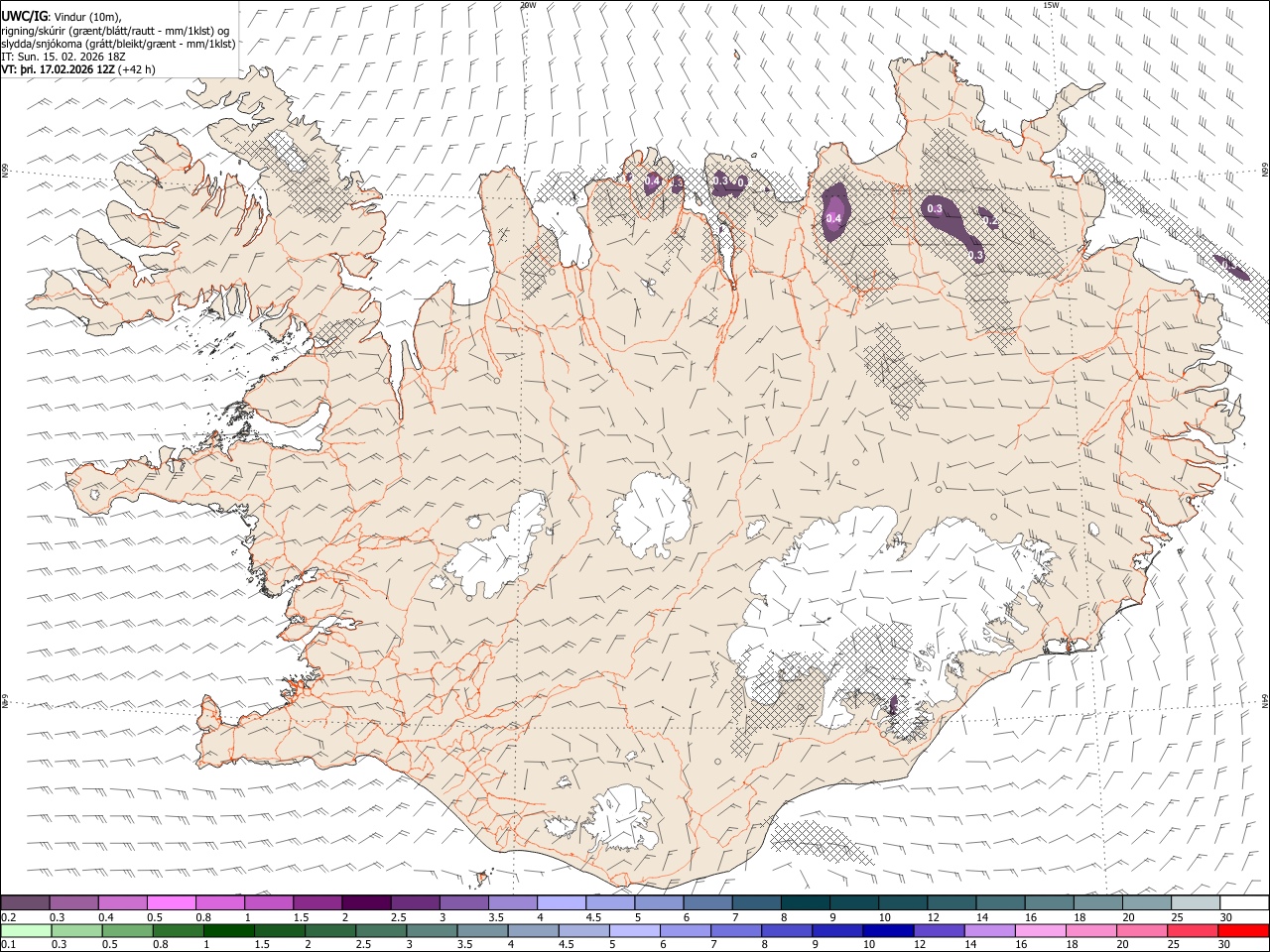Pick the palest green lower legend swatch at 0.1
Viewport: 1270px width, 952px height.
coord(26,930)
